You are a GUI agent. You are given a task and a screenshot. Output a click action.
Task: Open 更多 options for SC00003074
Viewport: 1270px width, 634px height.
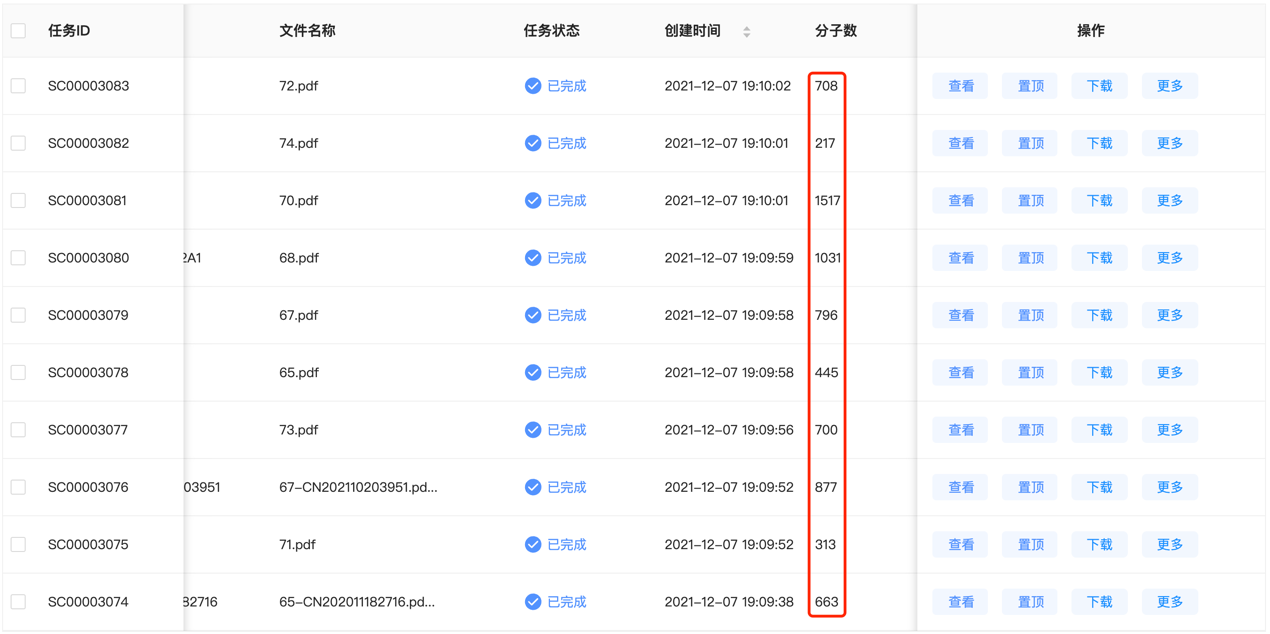[1169, 601]
